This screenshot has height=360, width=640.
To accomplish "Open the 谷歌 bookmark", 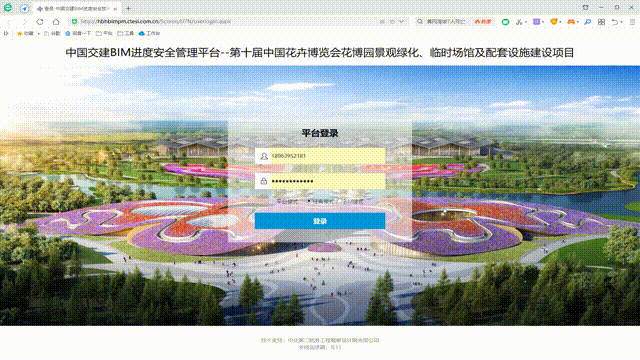I will point(52,33).
